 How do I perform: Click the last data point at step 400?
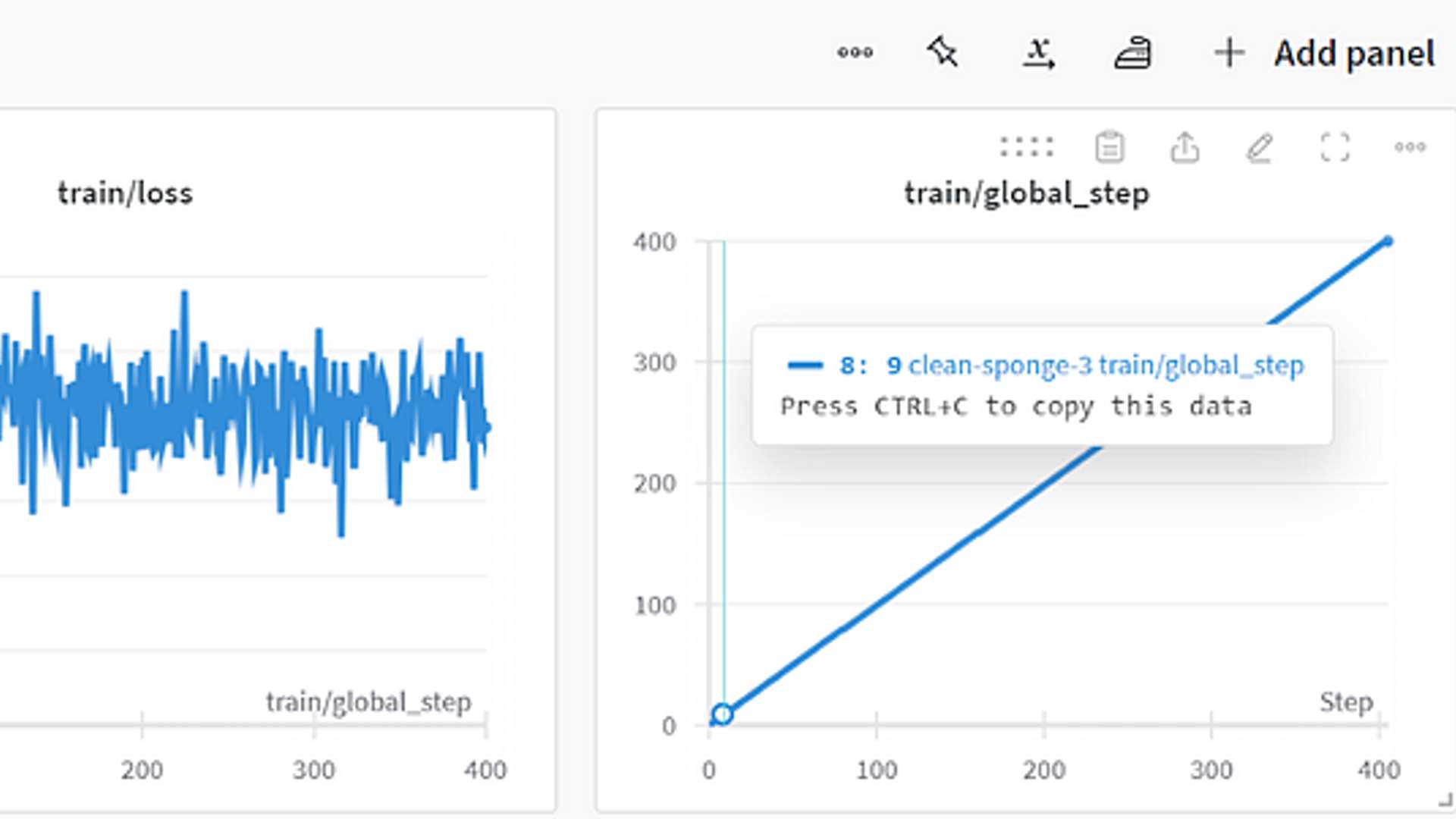1388,241
